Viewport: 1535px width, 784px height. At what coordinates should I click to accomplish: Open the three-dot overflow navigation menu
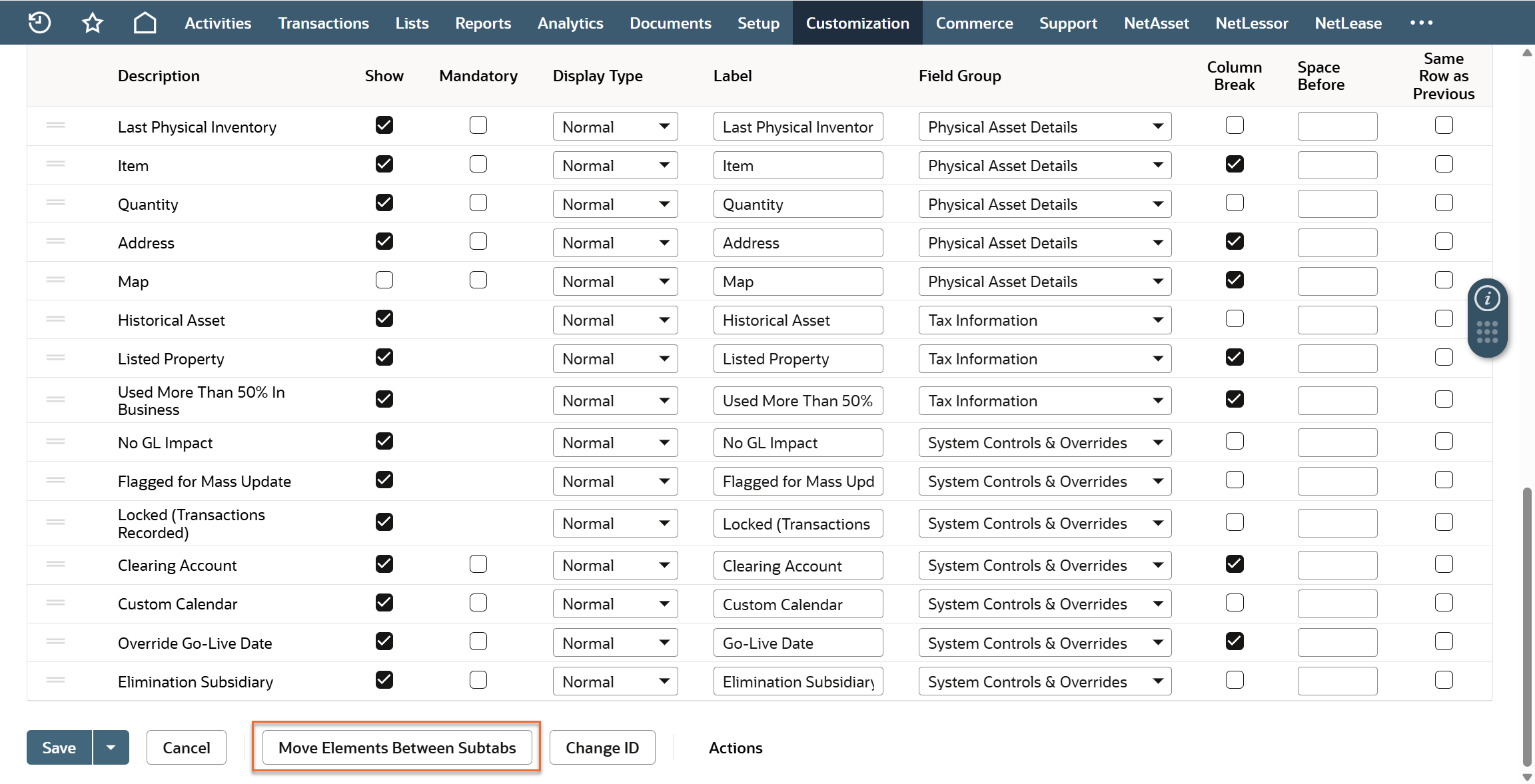pos(1421,23)
